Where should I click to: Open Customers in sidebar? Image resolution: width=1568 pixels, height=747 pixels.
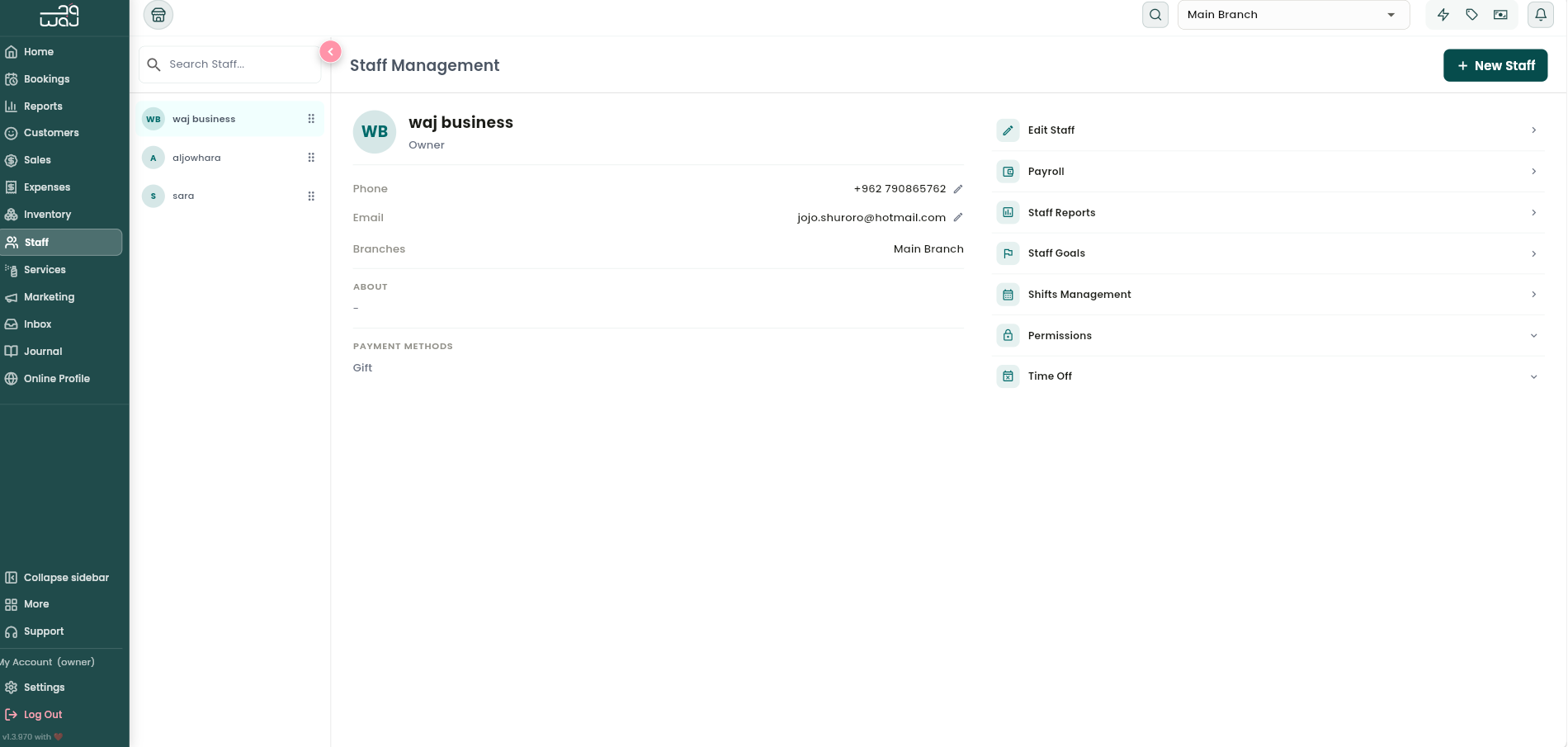[61, 133]
